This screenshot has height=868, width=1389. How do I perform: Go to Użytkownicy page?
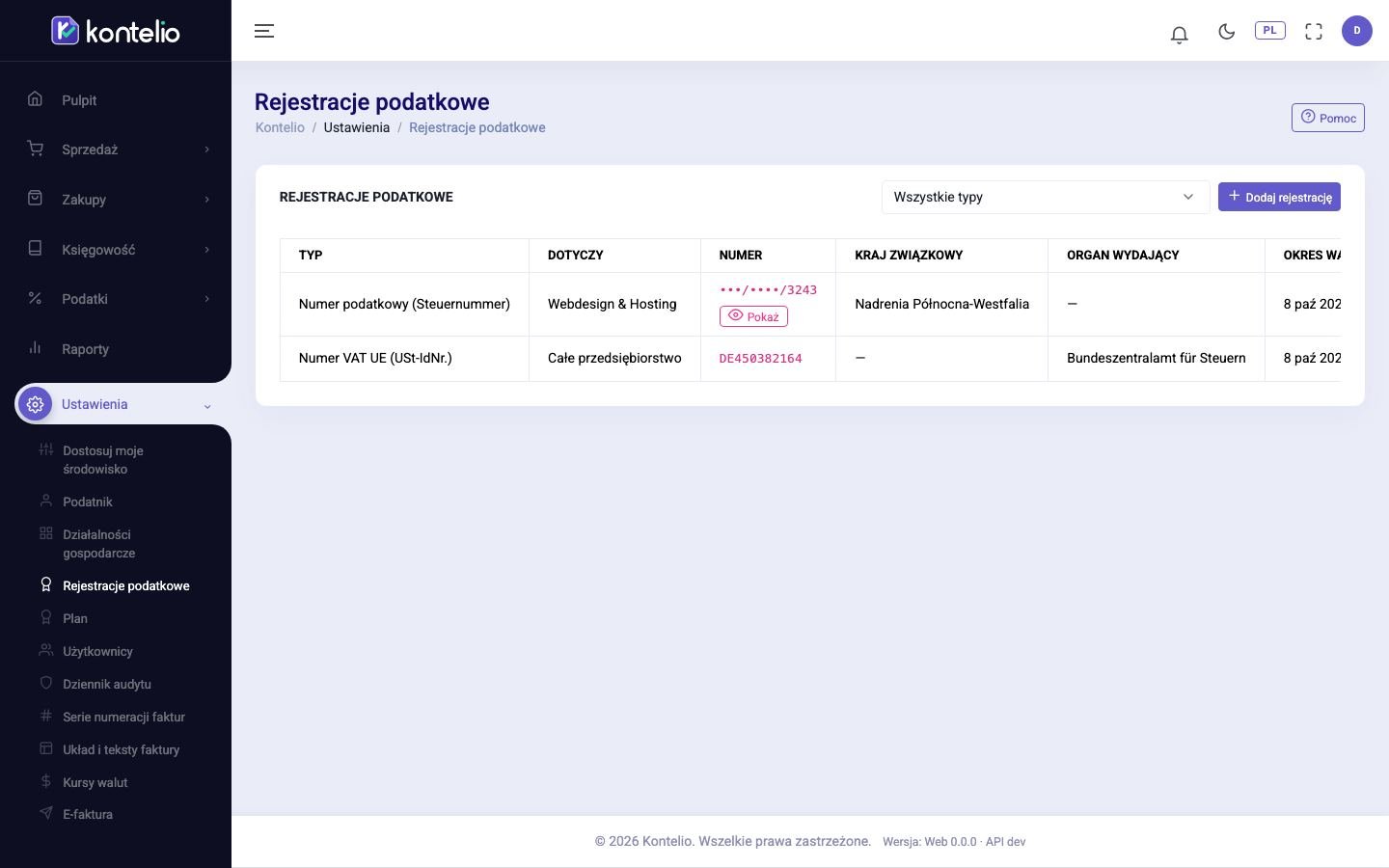tap(97, 651)
